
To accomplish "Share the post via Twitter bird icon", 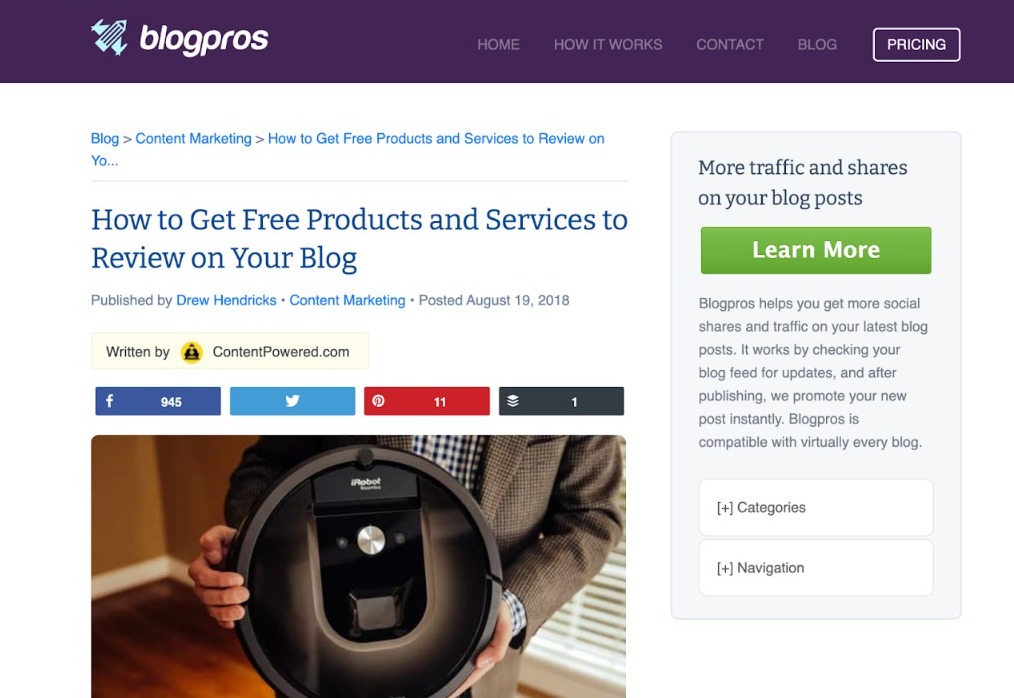I will (x=292, y=401).
